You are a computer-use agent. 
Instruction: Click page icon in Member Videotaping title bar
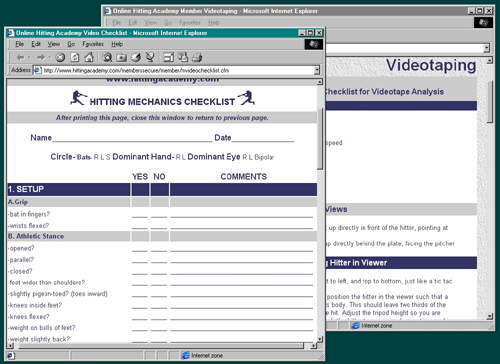click(107, 11)
